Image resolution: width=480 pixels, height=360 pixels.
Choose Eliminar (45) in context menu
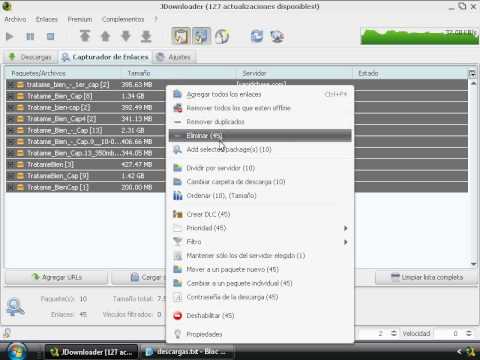tap(260, 136)
